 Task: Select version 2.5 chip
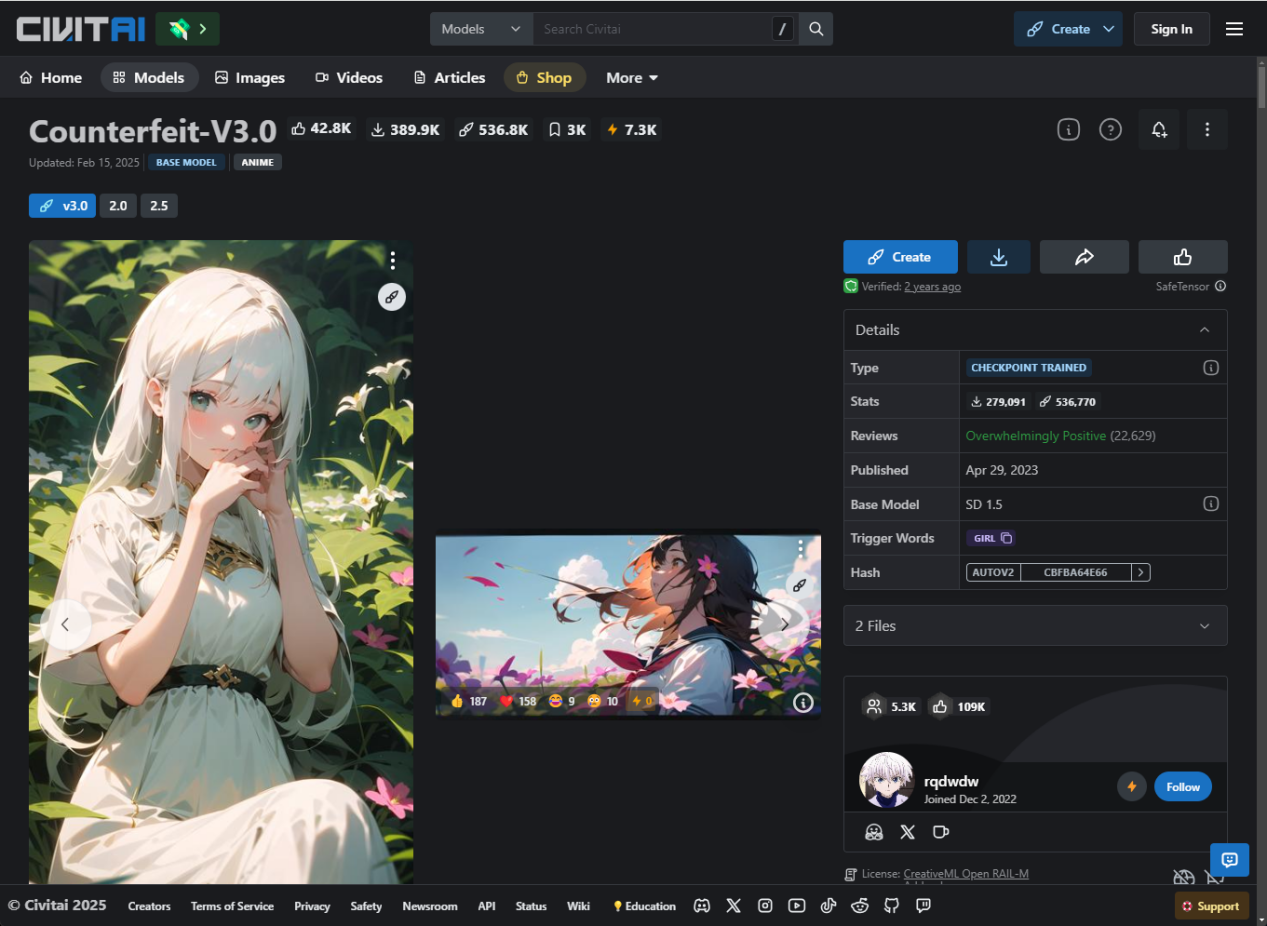[x=159, y=206]
